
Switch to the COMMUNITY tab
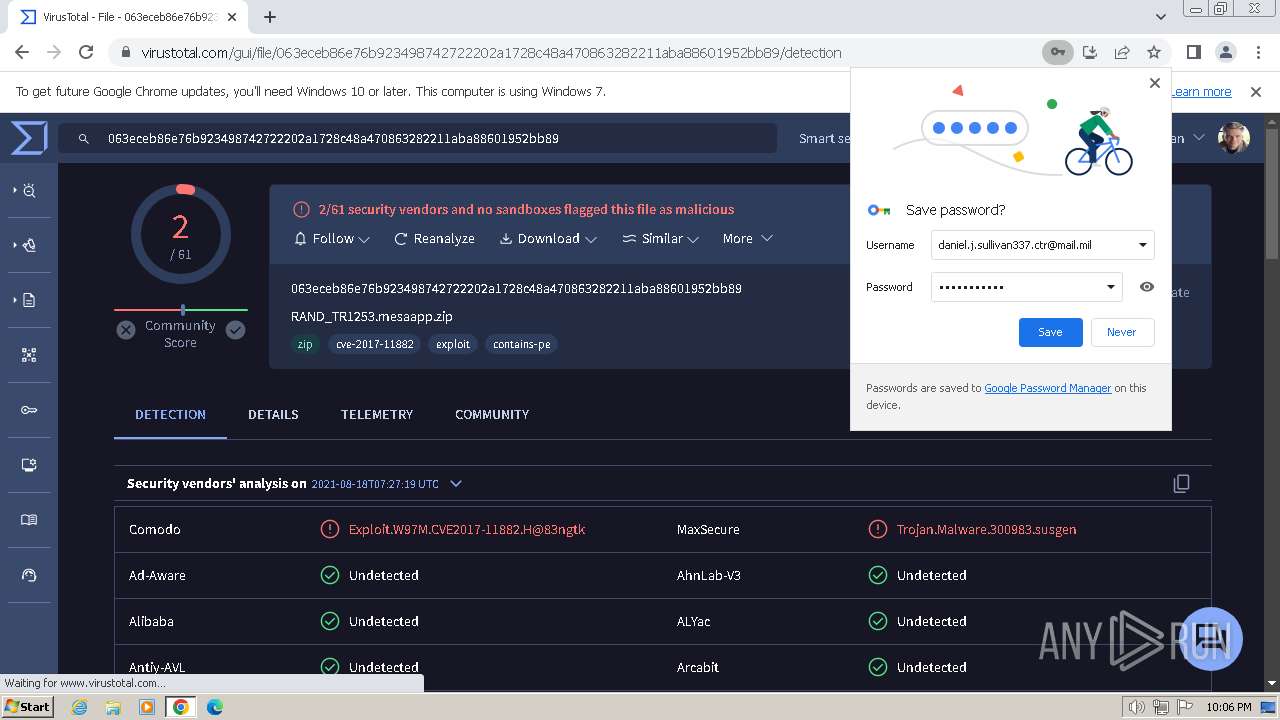[492, 414]
